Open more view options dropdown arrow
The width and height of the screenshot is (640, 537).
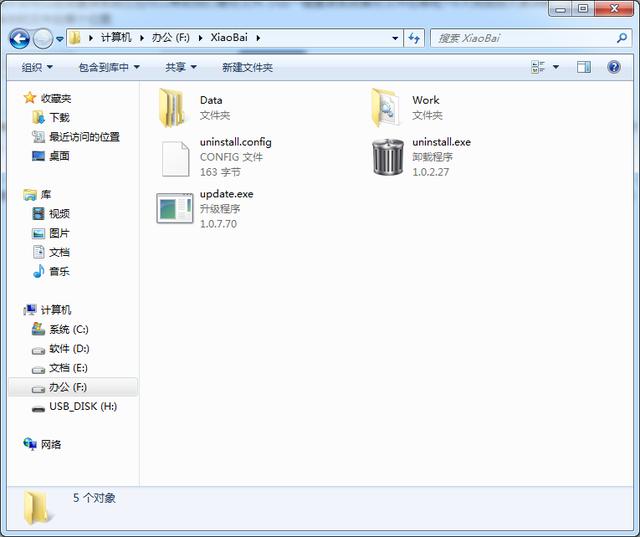(x=556, y=67)
